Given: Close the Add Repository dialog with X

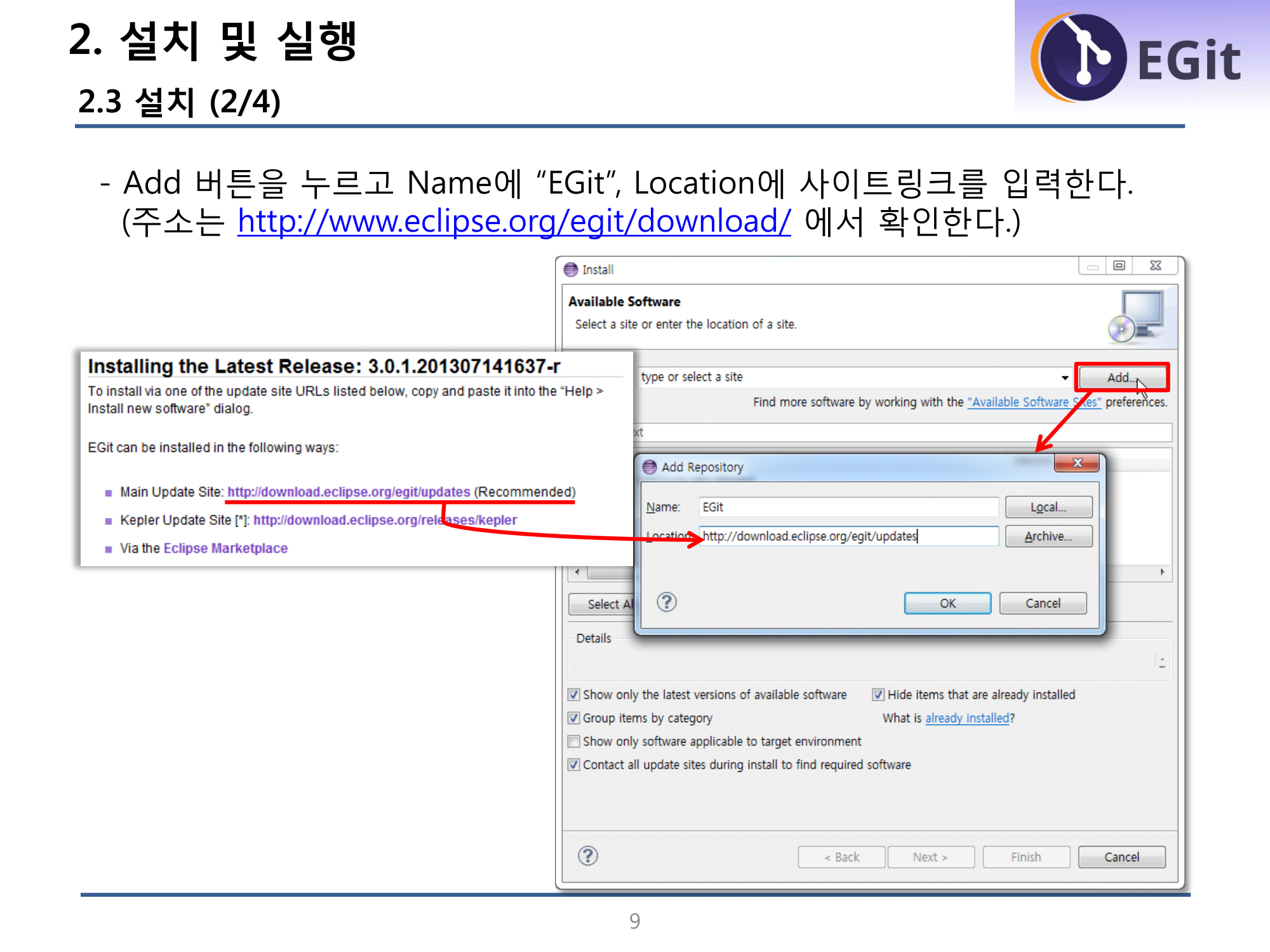Looking at the screenshot, I should 1076,463.
